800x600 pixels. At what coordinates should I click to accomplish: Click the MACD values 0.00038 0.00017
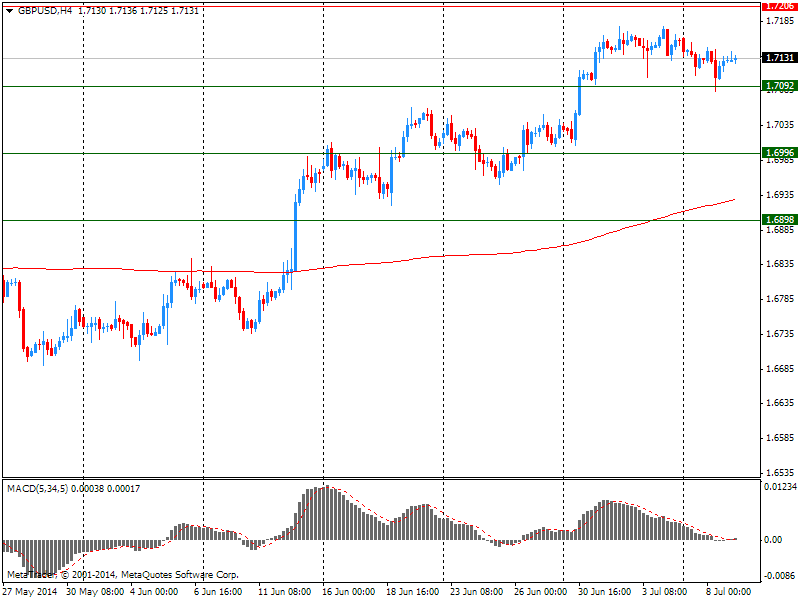coord(105,489)
